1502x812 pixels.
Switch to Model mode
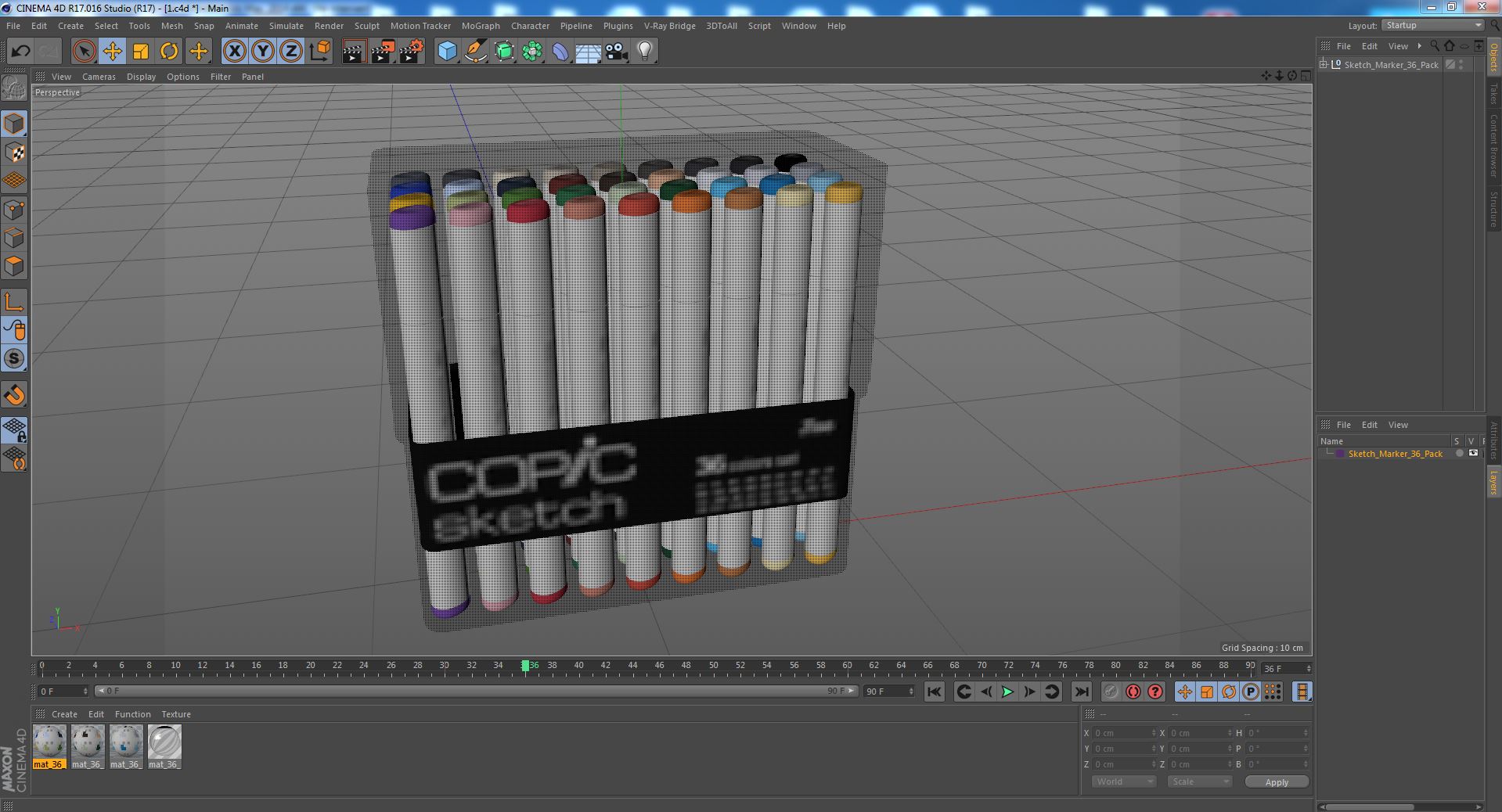pyautogui.click(x=14, y=124)
